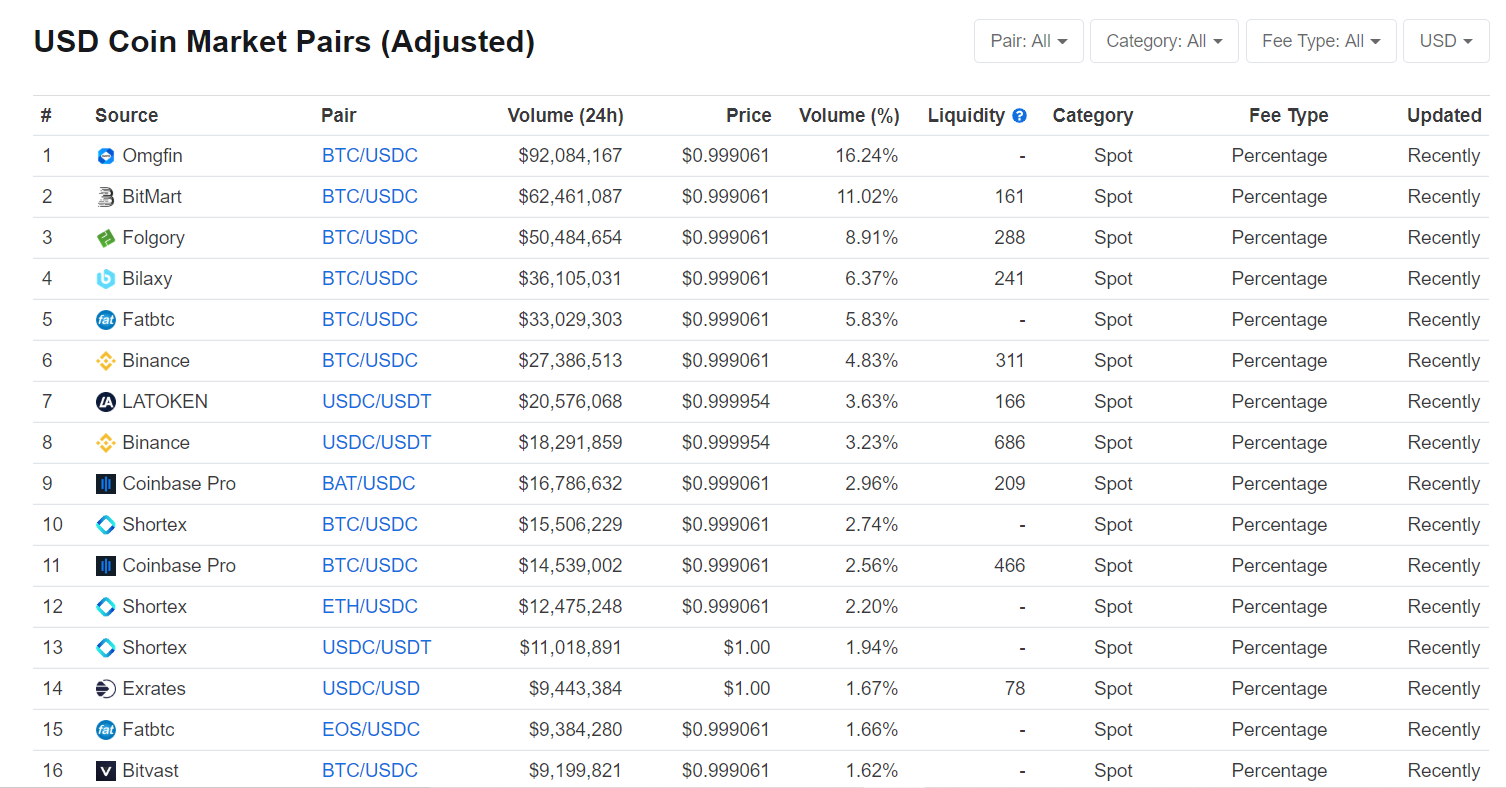This screenshot has height=788, width=1506.
Task: Click the liquidity value 466
Action: pos(1010,566)
